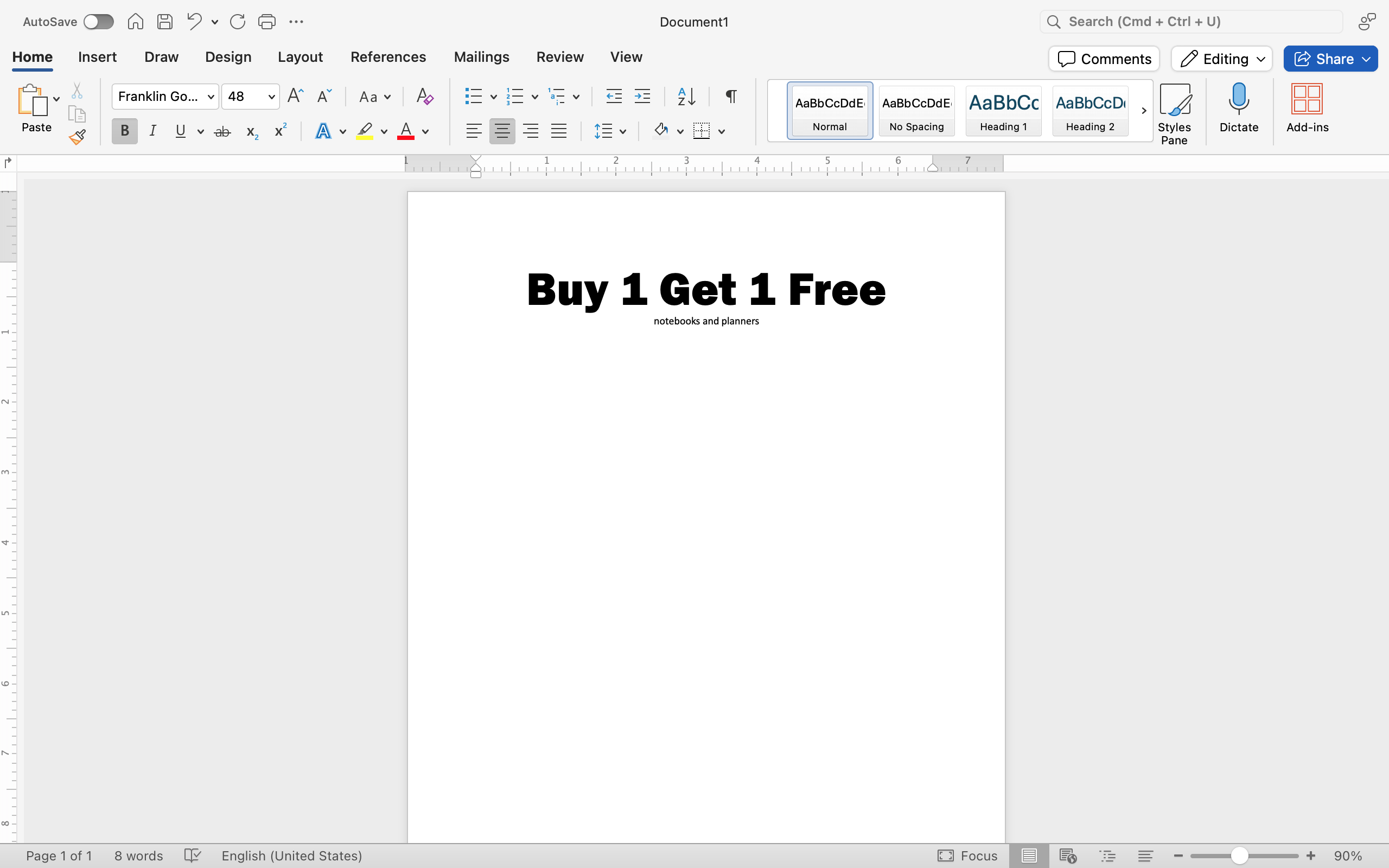1389x868 pixels.
Task: Toggle Italic formatting
Action: coord(152,131)
